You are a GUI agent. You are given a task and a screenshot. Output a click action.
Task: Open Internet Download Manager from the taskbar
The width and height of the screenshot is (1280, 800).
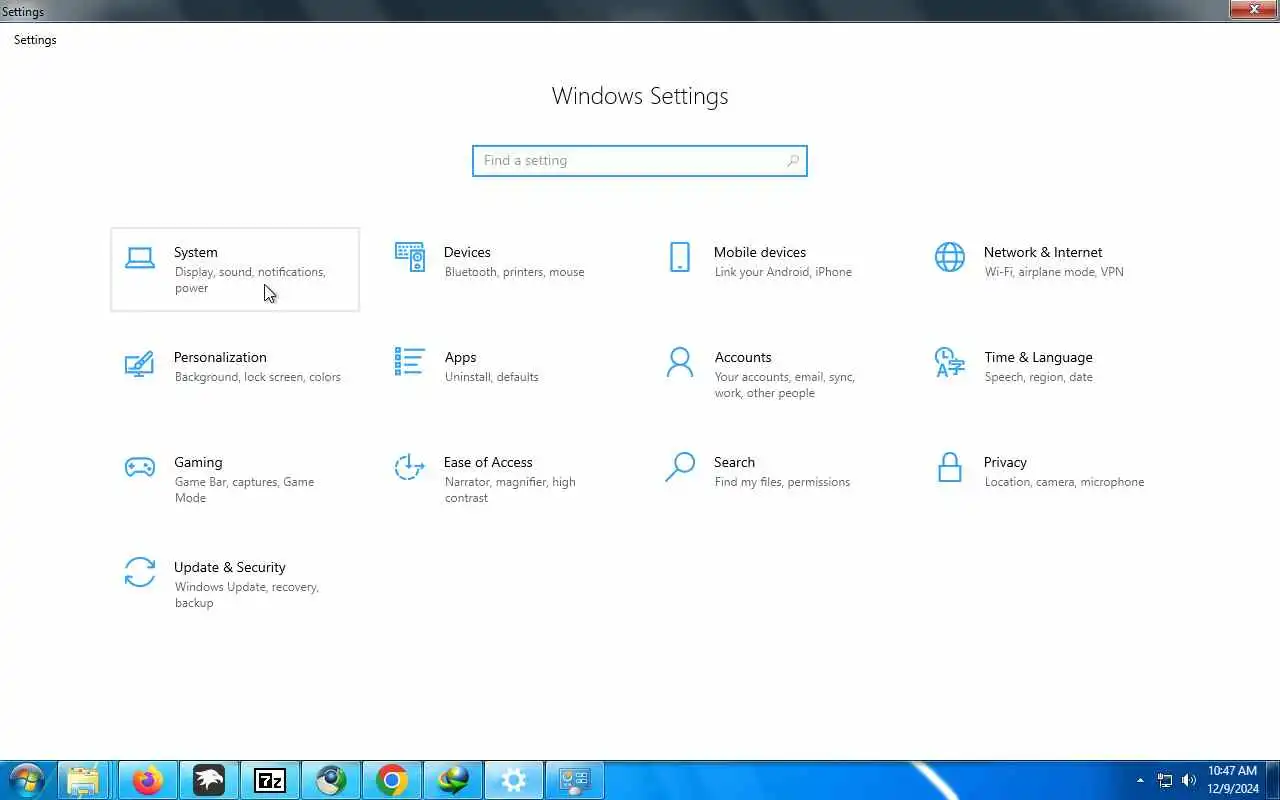[453, 780]
